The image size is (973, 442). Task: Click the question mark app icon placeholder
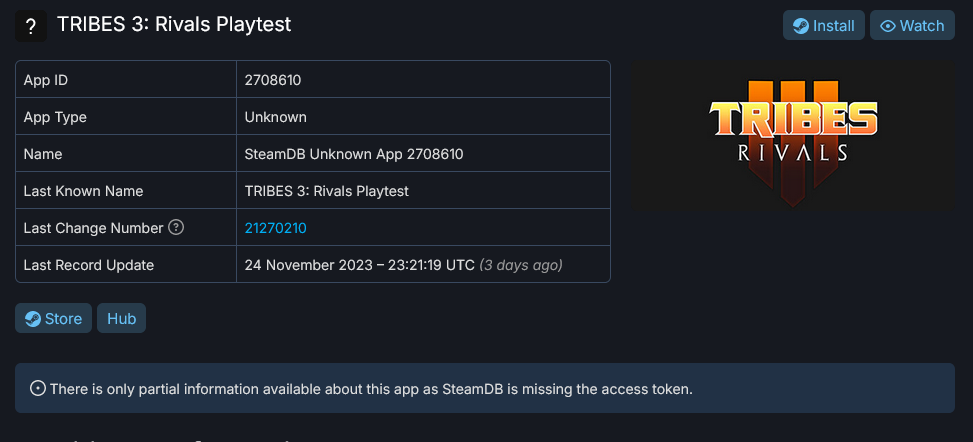pos(30,25)
